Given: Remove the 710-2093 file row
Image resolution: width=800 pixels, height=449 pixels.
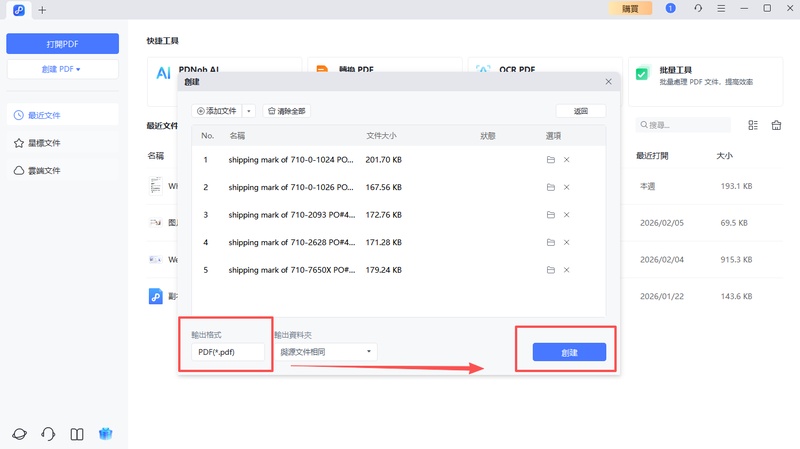Looking at the screenshot, I should tap(566, 215).
